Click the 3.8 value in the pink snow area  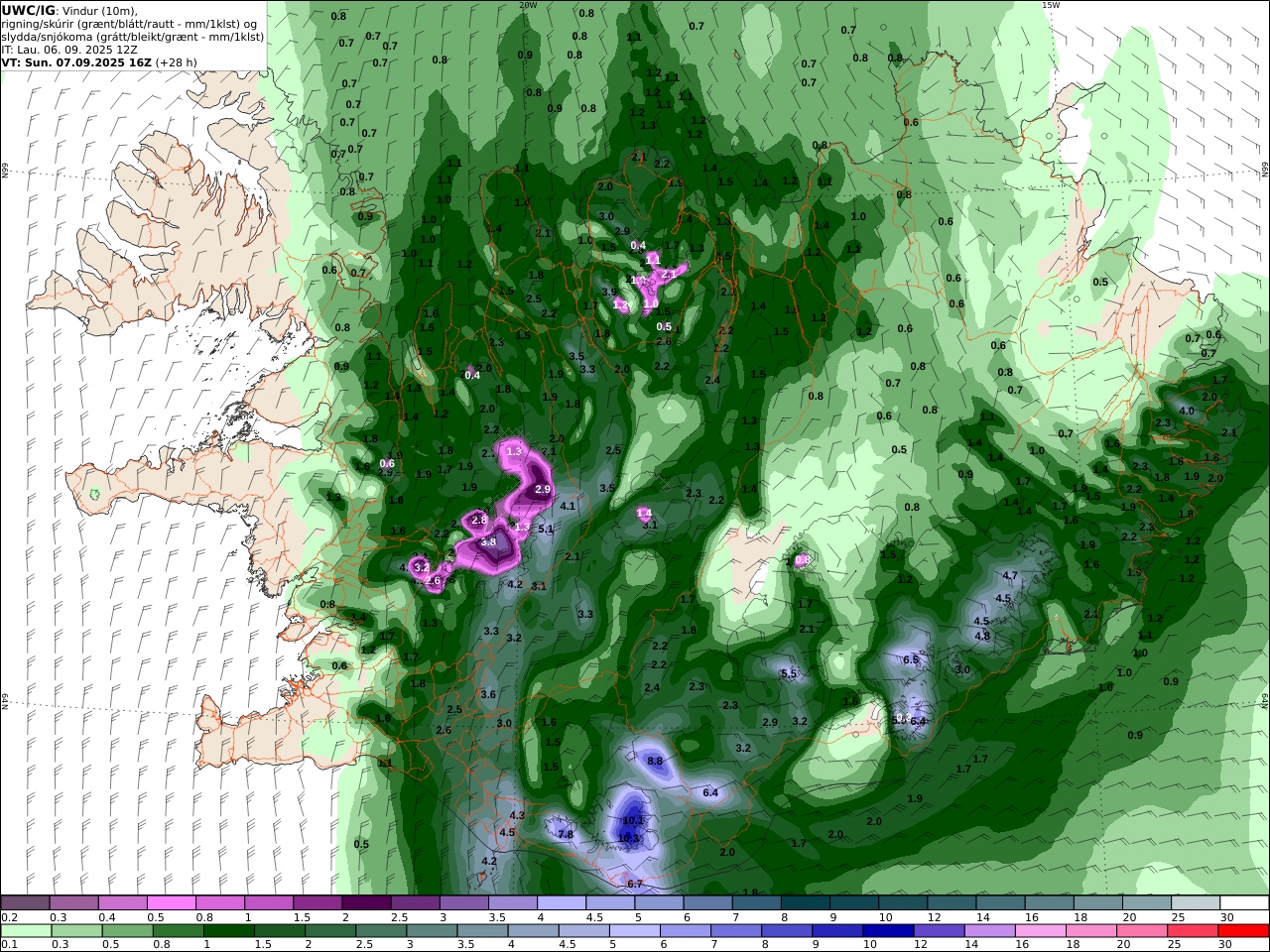pos(488,542)
